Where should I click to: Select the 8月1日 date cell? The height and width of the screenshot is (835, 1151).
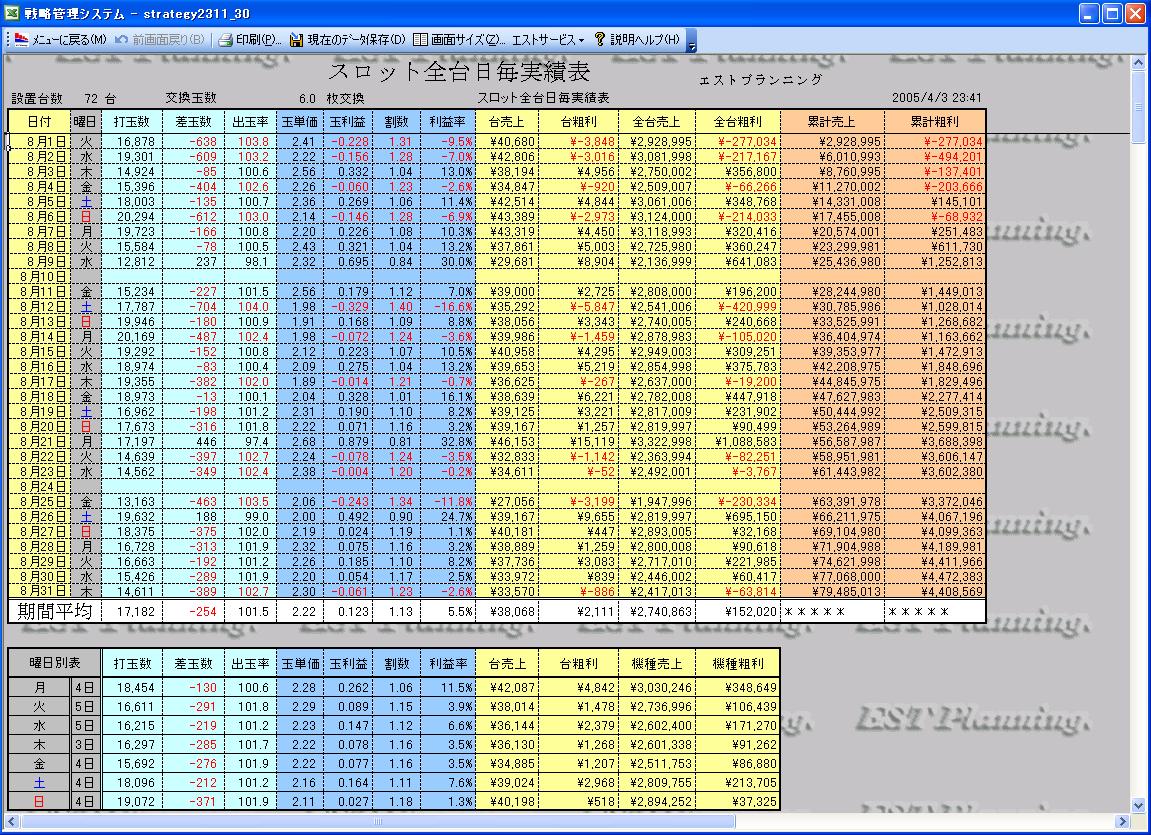pos(40,142)
